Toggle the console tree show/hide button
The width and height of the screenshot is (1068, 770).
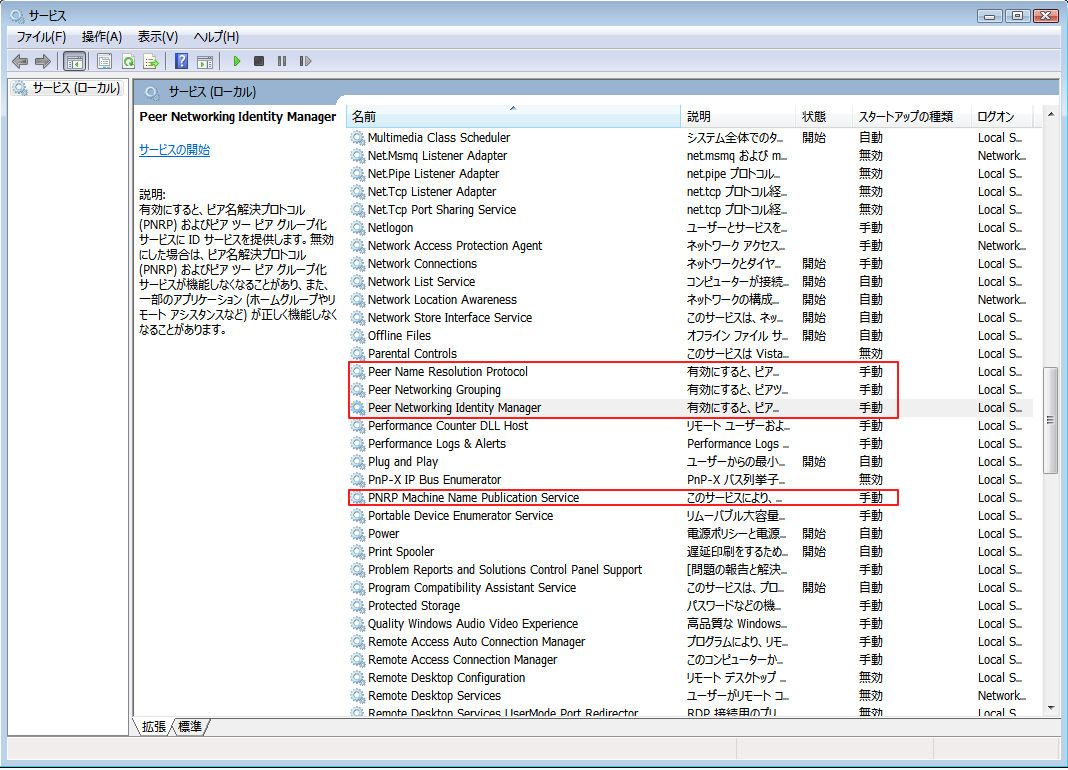75,61
